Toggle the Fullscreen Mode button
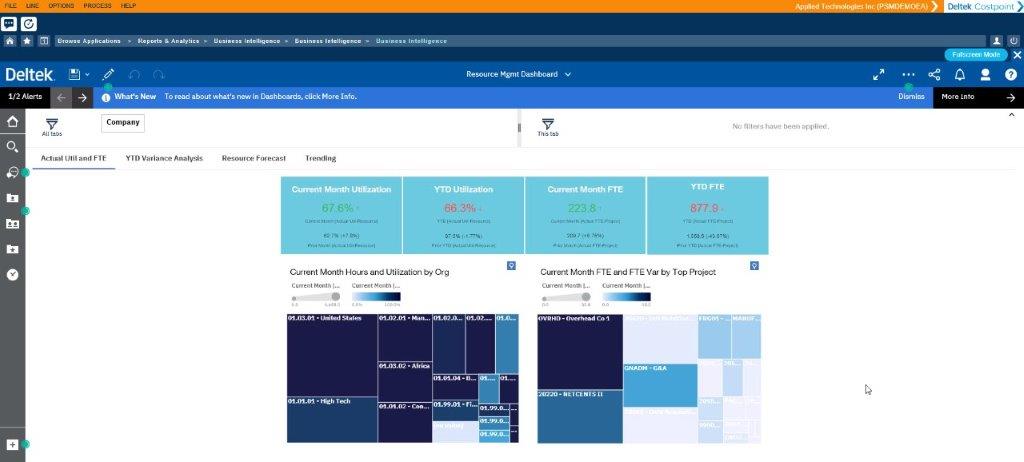Viewport: 1024px width, 462px height. coord(976,54)
